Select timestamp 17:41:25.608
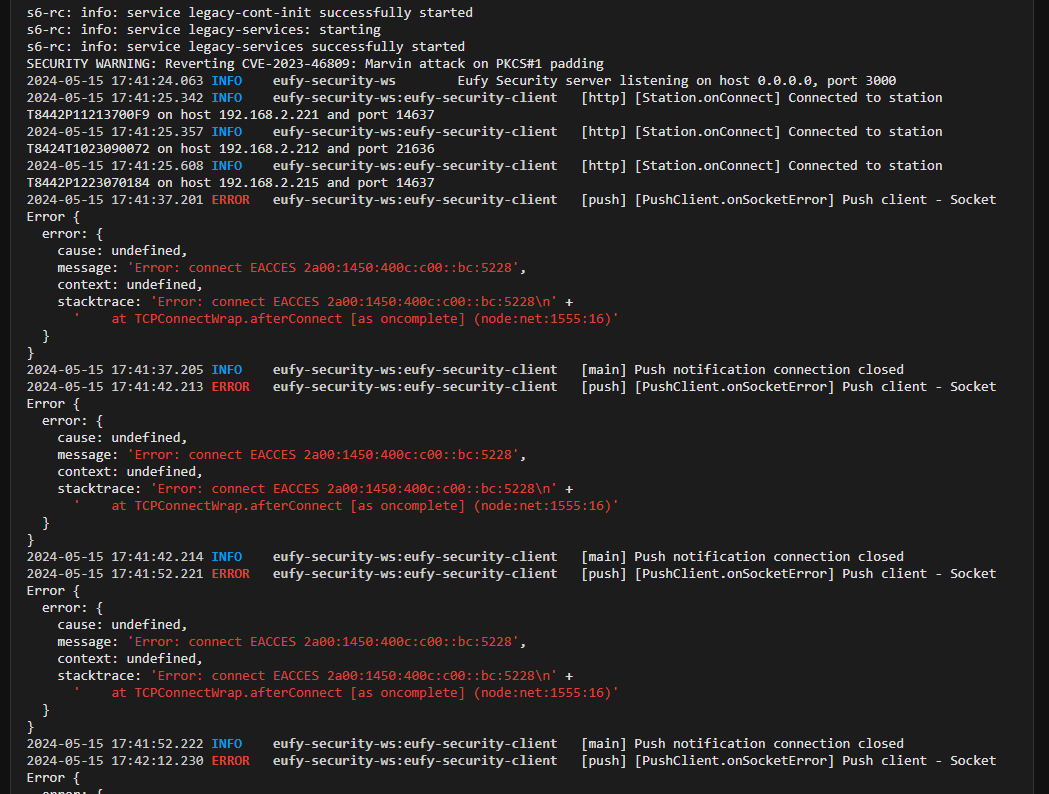The width and height of the screenshot is (1049, 794). pos(157,166)
